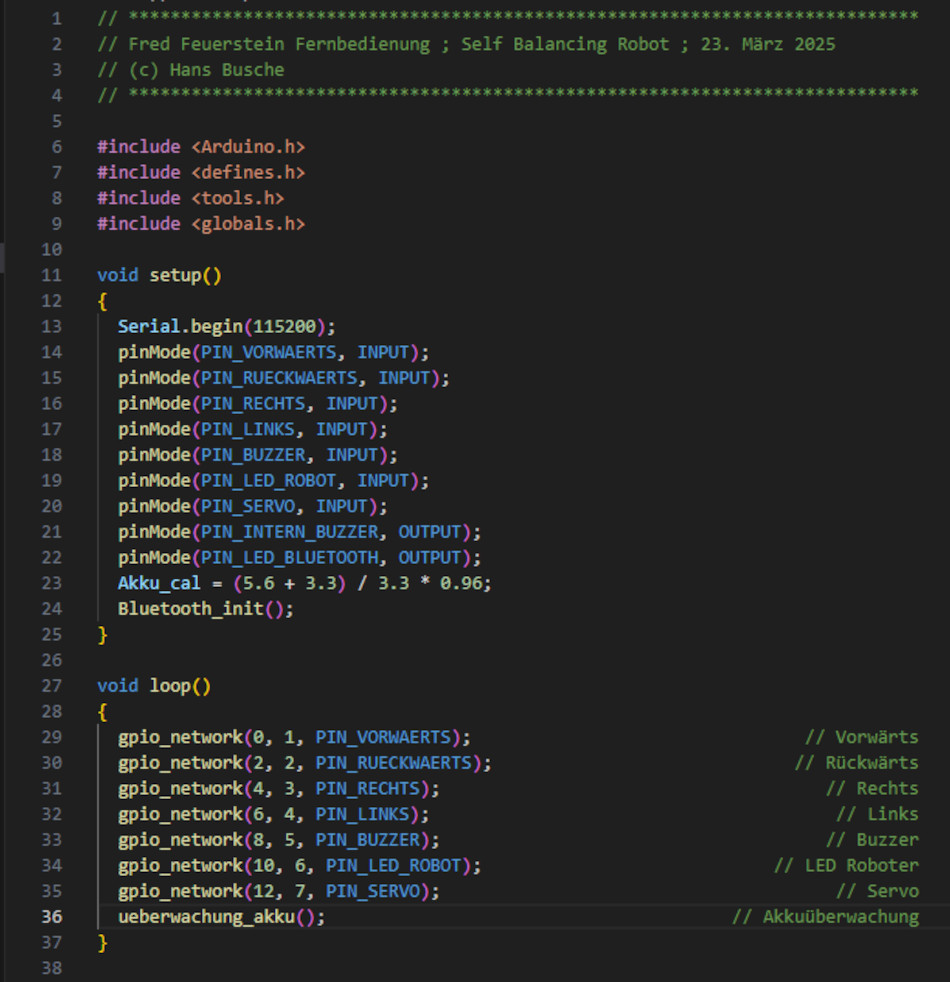Click gpio_network call with PIN_SERVO
This screenshot has width=950, height=982.
tap(279, 891)
